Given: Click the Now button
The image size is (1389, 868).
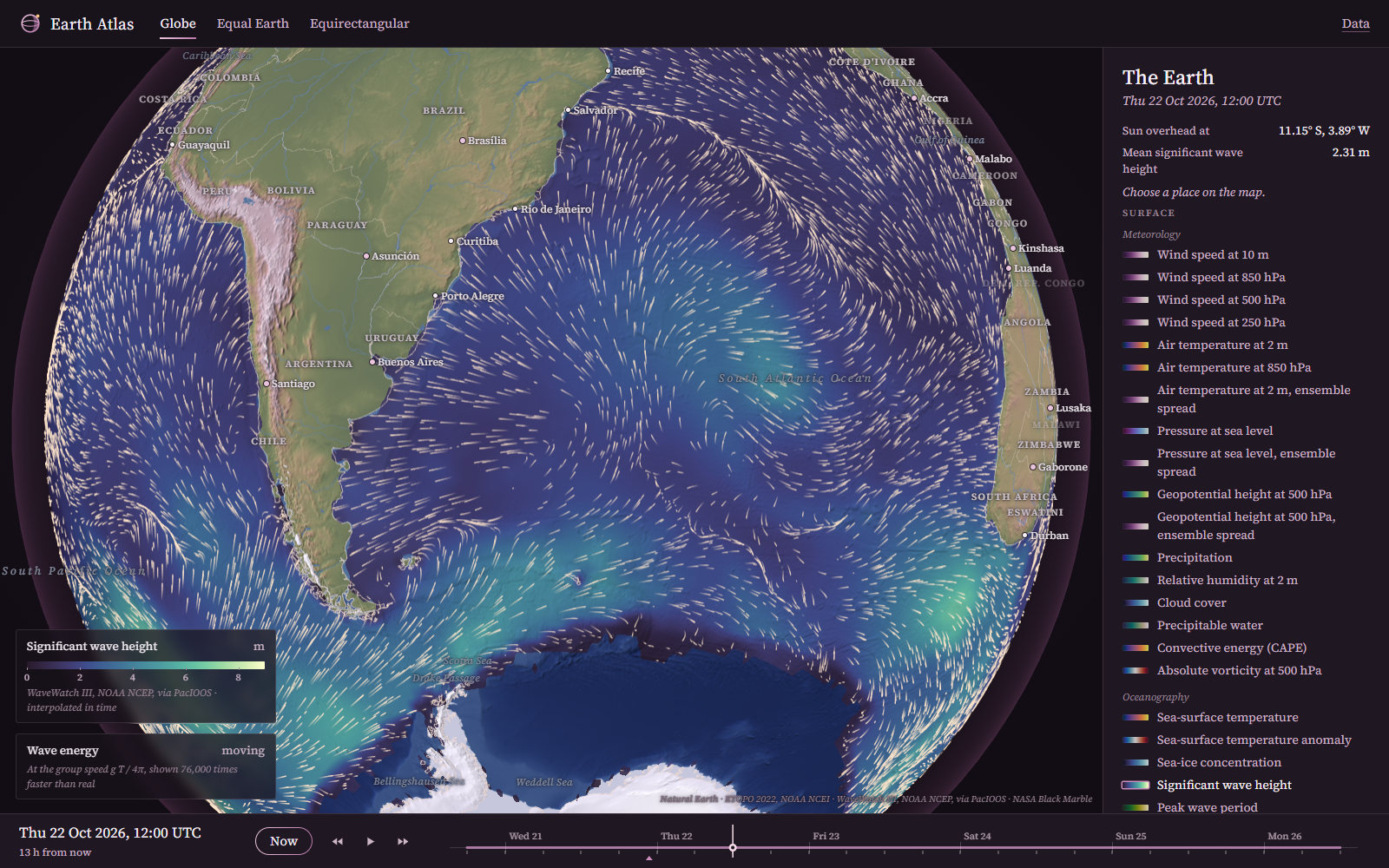Looking at the screenshot, I should pos(284,841).
